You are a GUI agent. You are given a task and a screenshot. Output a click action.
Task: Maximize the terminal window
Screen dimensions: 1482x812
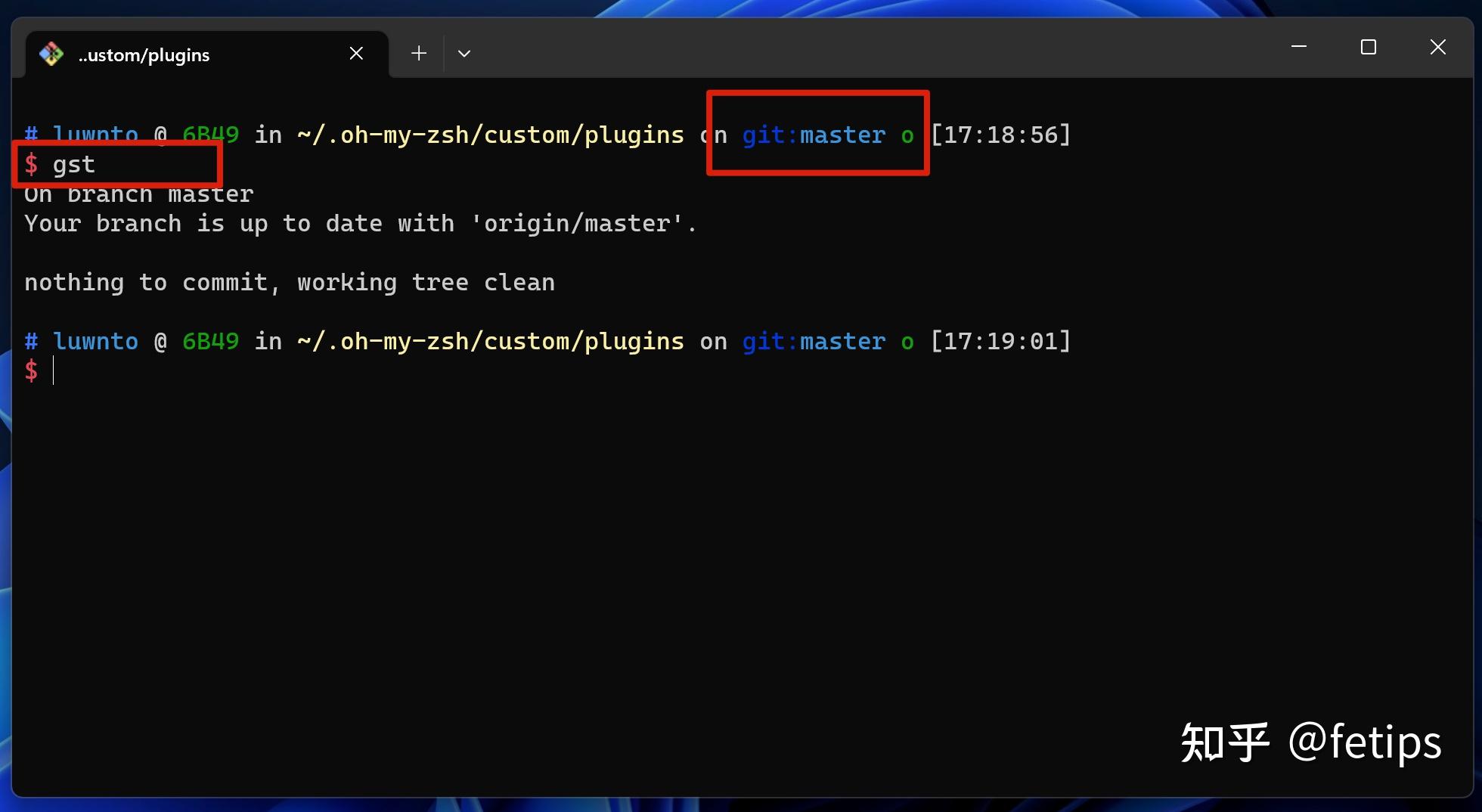[1369, 47]
